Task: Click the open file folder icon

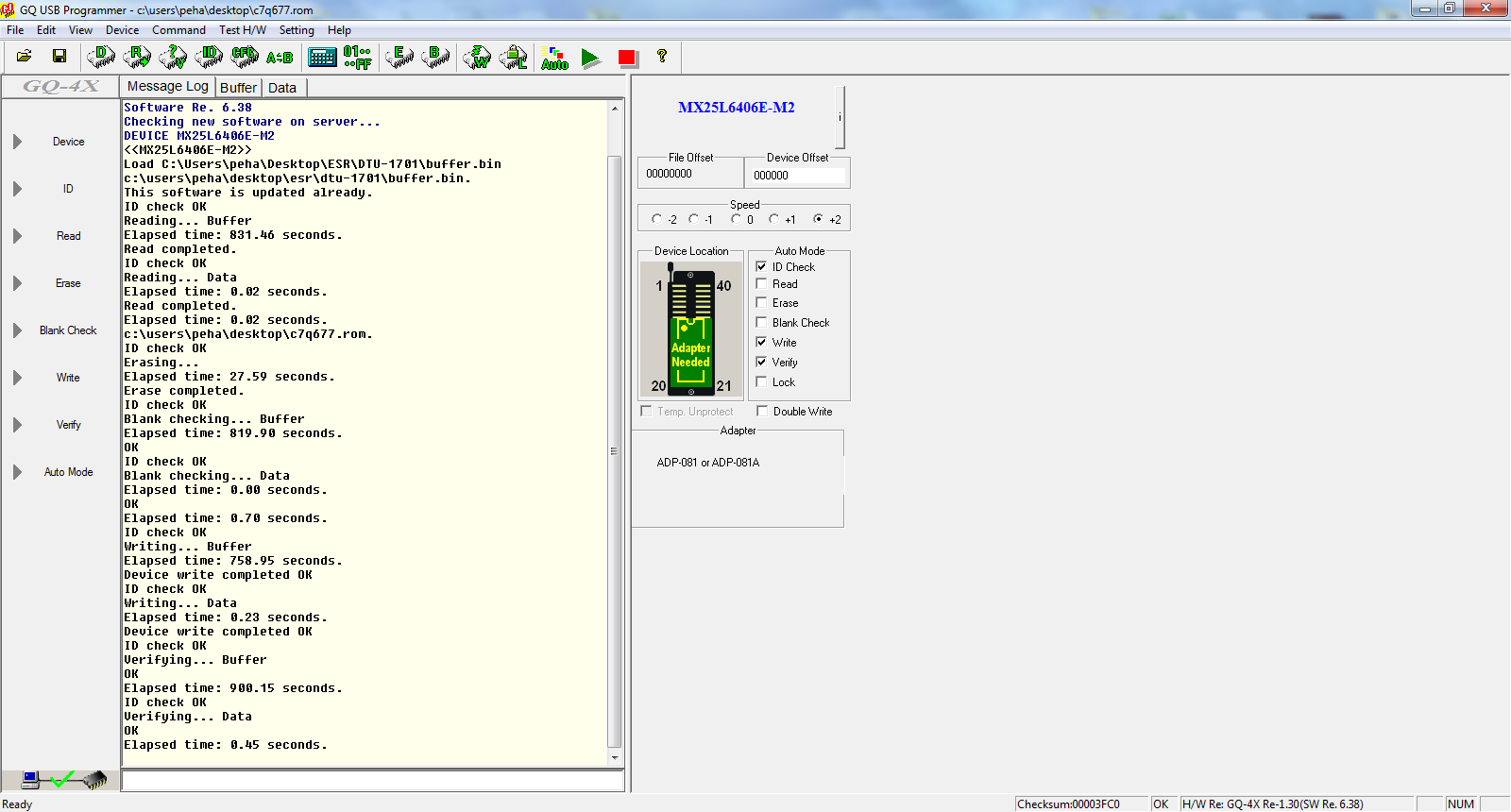Action: click(x=25, y=57)
